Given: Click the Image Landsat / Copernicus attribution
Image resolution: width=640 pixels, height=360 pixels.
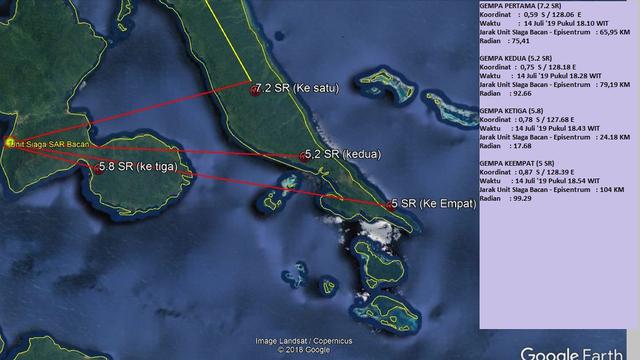Looking at the screenshot, I should 304,341.
